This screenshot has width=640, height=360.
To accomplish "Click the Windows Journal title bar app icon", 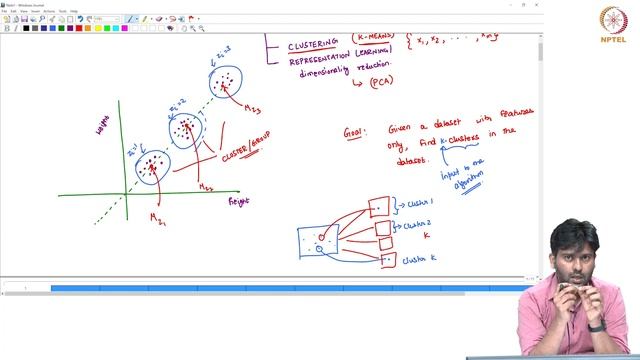I will pos(3,5).
